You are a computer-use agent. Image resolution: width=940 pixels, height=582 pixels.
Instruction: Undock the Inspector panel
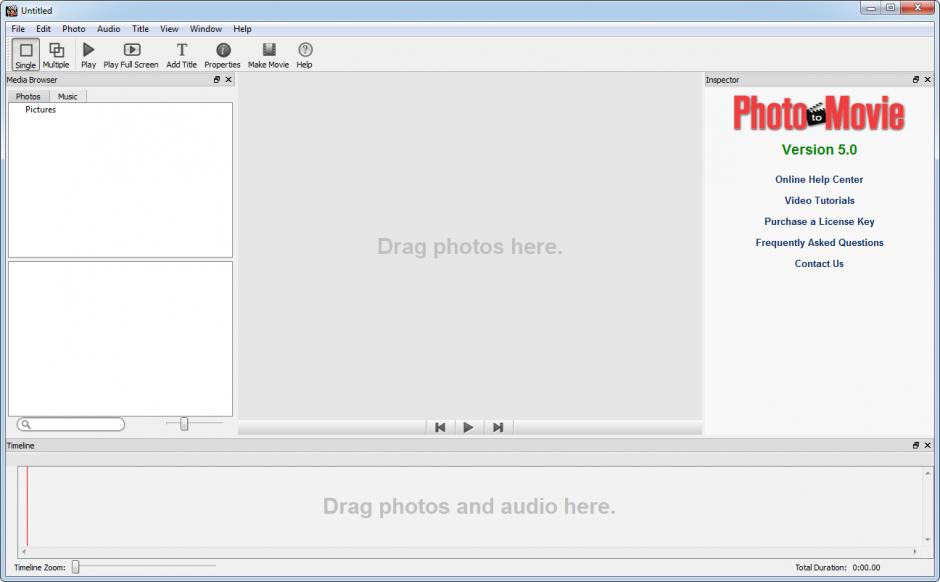coord(916,80)
